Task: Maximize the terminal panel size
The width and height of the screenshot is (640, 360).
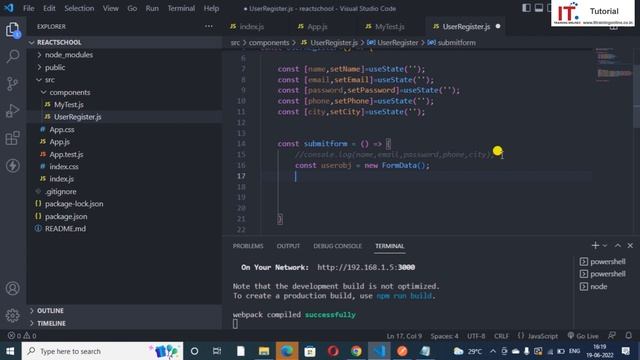Action: click(x=618, y=245)
